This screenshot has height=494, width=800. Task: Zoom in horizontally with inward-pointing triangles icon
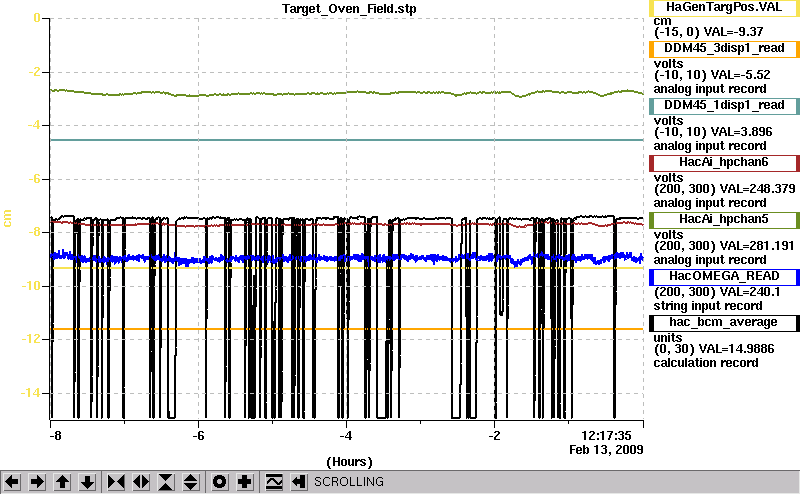116,482
